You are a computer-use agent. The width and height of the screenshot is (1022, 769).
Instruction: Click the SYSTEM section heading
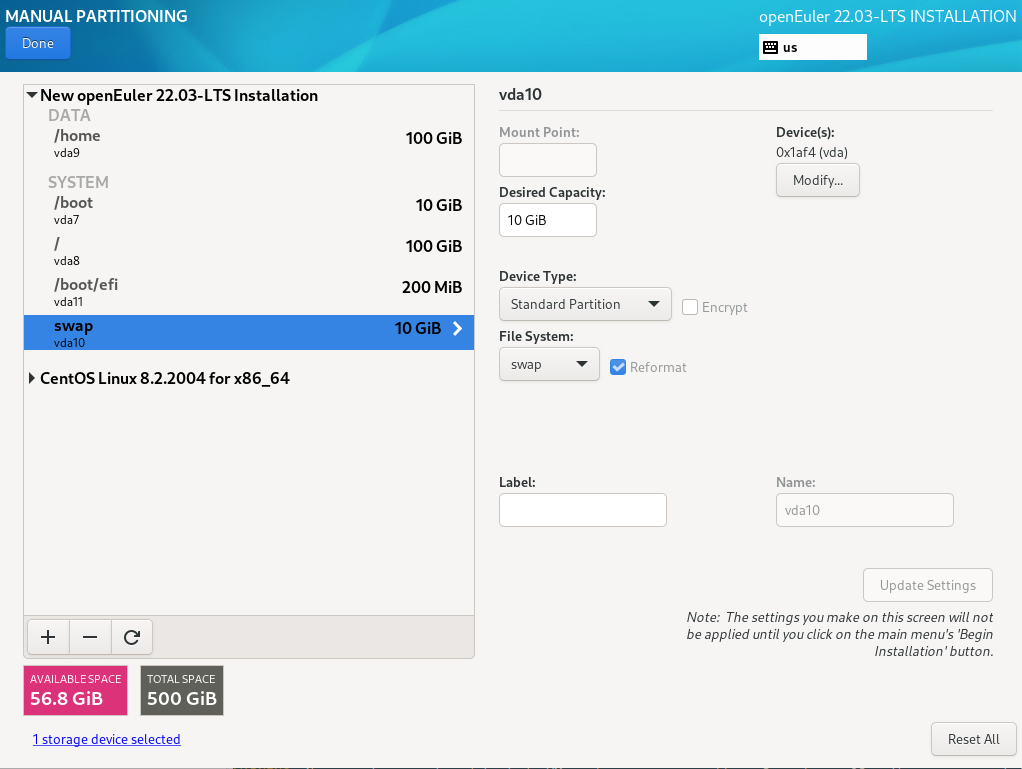(78, 182)
